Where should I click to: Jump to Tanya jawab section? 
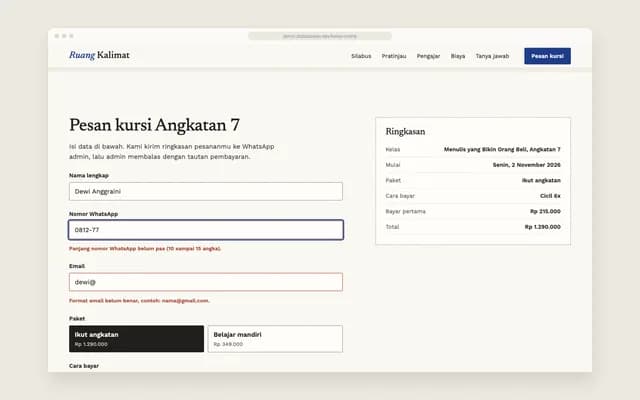[x=492, y=56]
